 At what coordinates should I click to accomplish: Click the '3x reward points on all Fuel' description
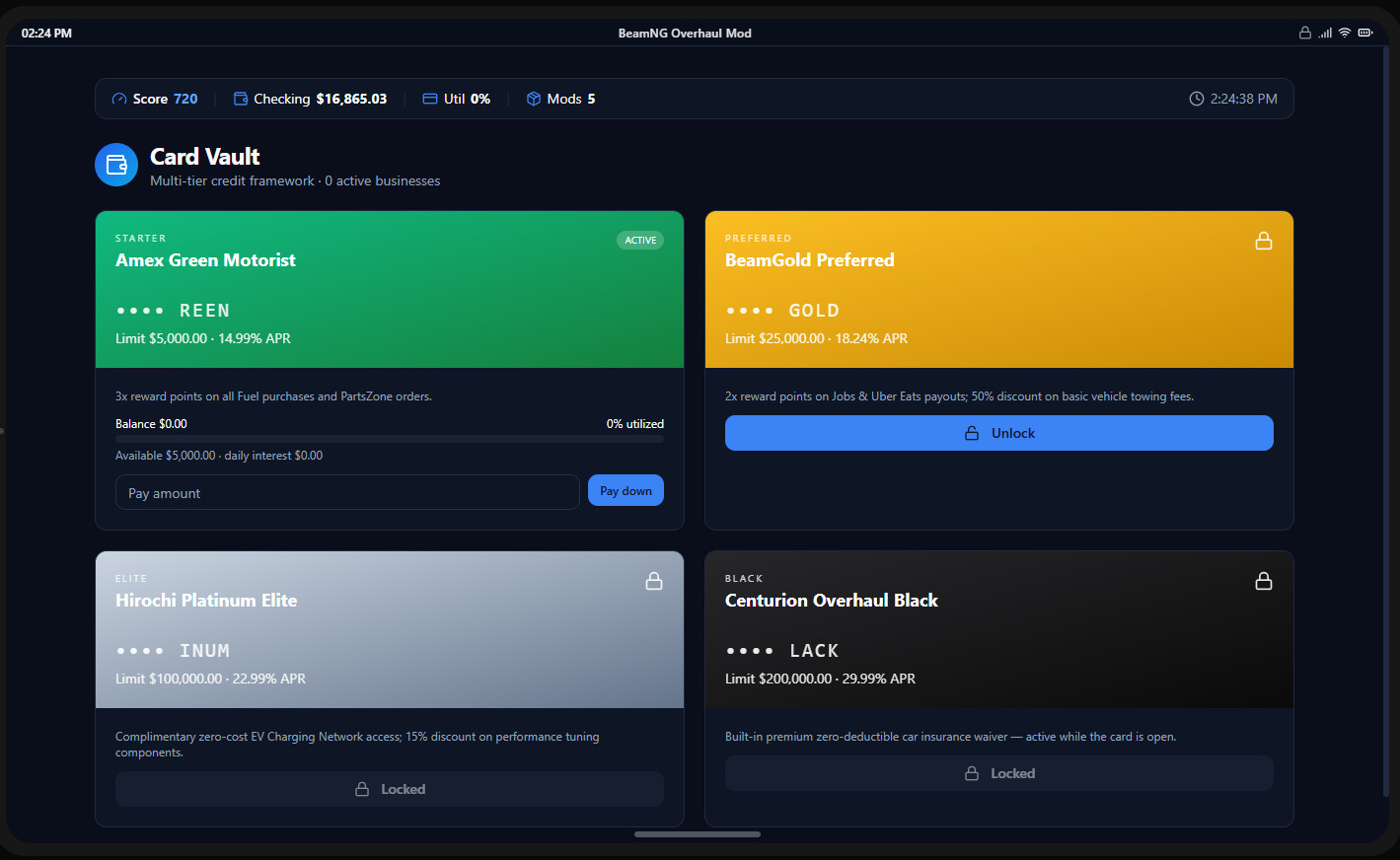click(273, 396)
